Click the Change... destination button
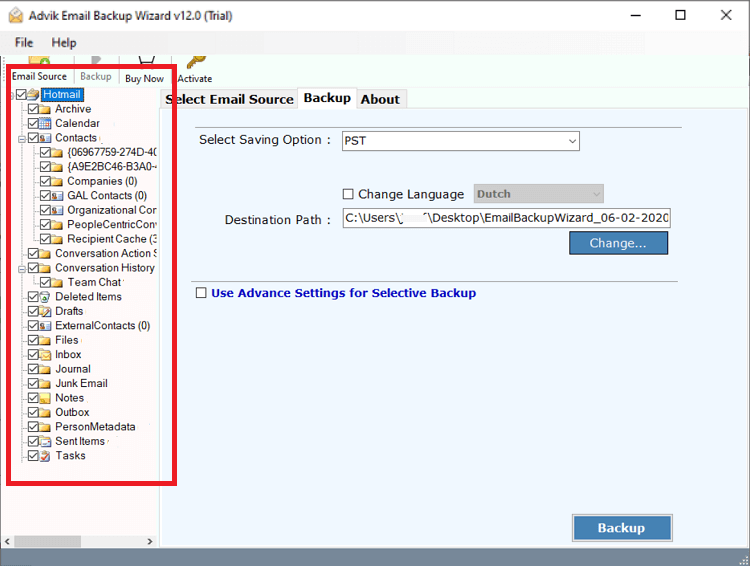The width and height of the screenshot is (750, 566). coord(618,243)
